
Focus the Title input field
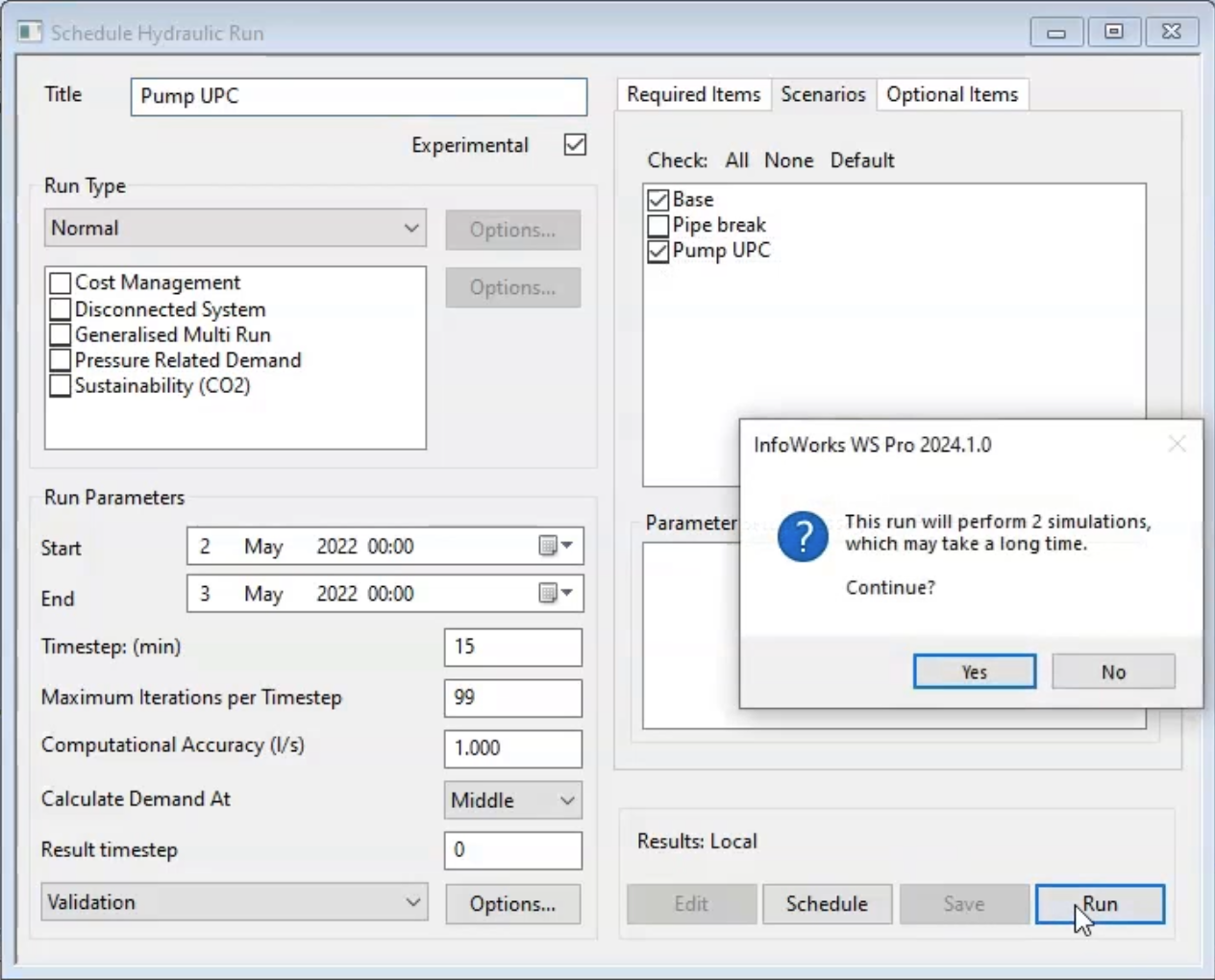point(359,97)
